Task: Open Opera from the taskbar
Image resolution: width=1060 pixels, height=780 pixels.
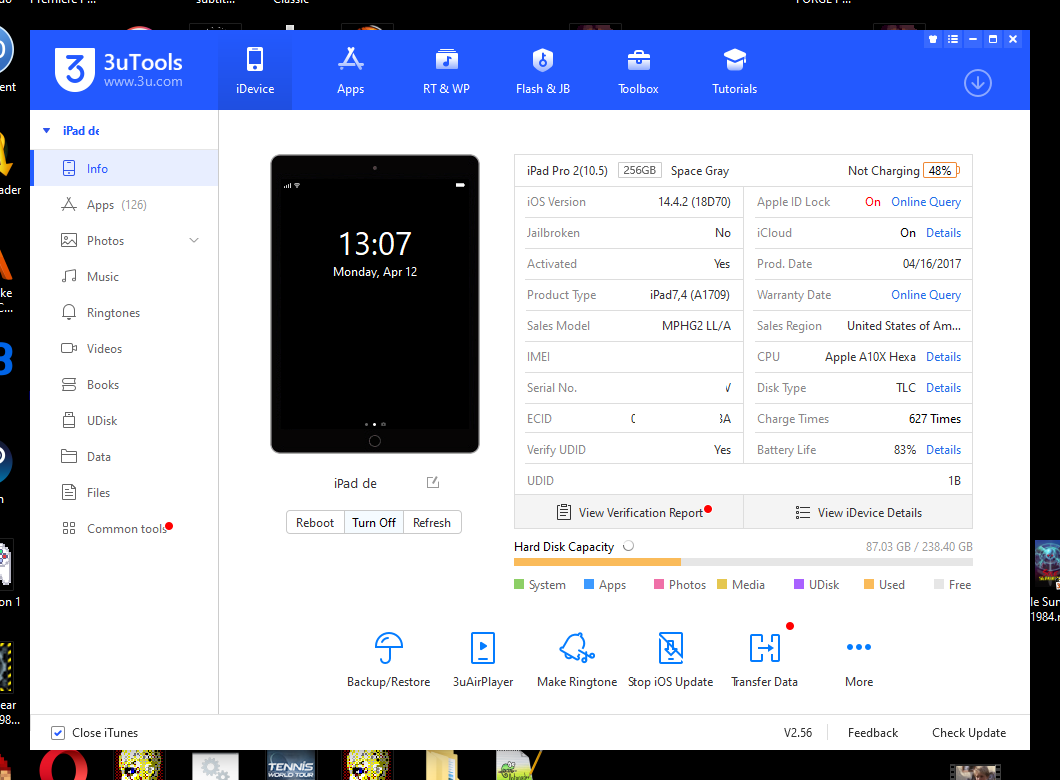Action: coord(63,766)
